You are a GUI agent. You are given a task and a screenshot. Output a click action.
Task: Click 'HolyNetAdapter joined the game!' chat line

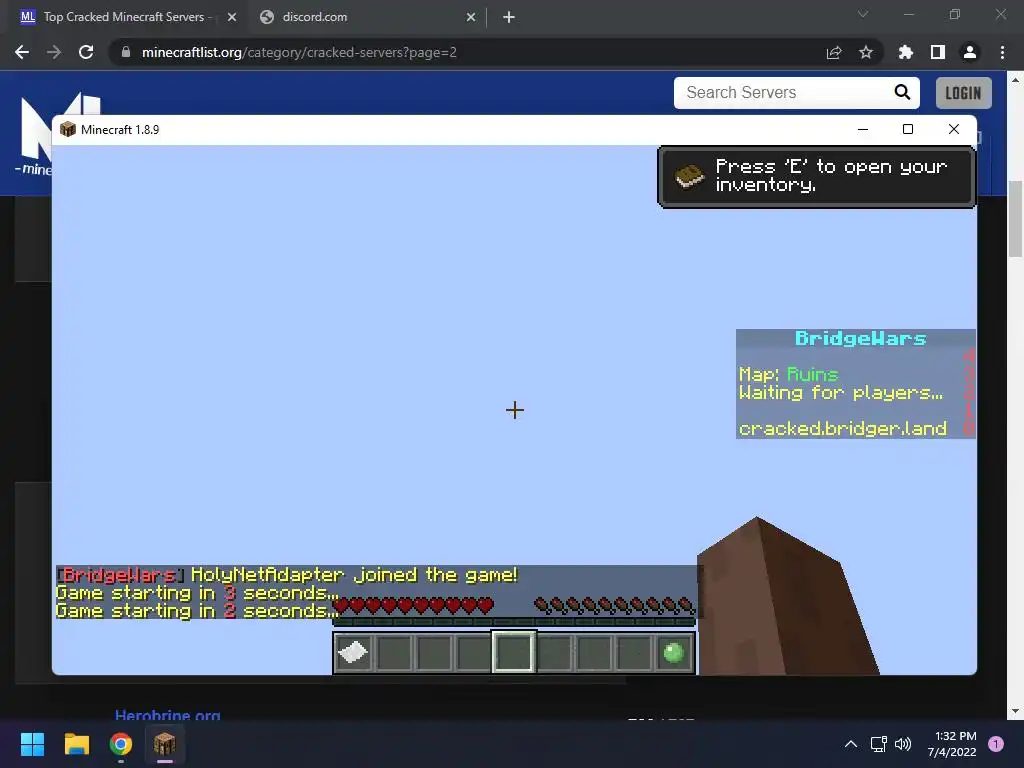[287, 575]
